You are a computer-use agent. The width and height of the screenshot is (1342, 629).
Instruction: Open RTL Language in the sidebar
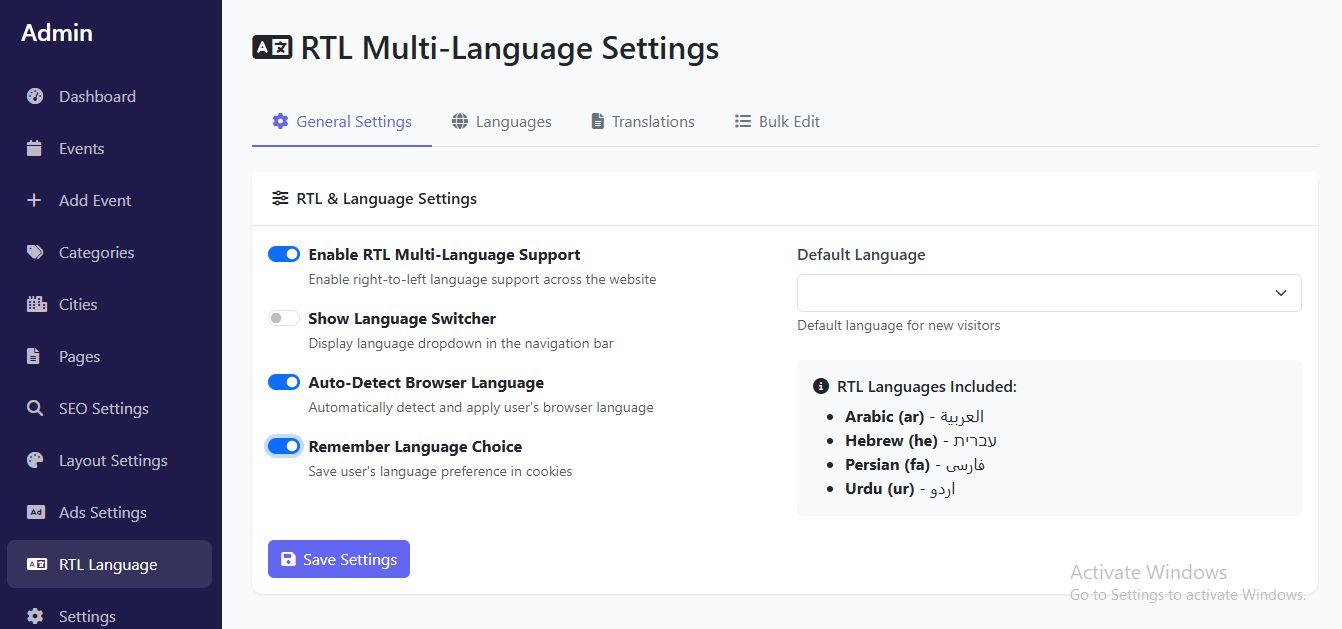click(x=108, y=565)
